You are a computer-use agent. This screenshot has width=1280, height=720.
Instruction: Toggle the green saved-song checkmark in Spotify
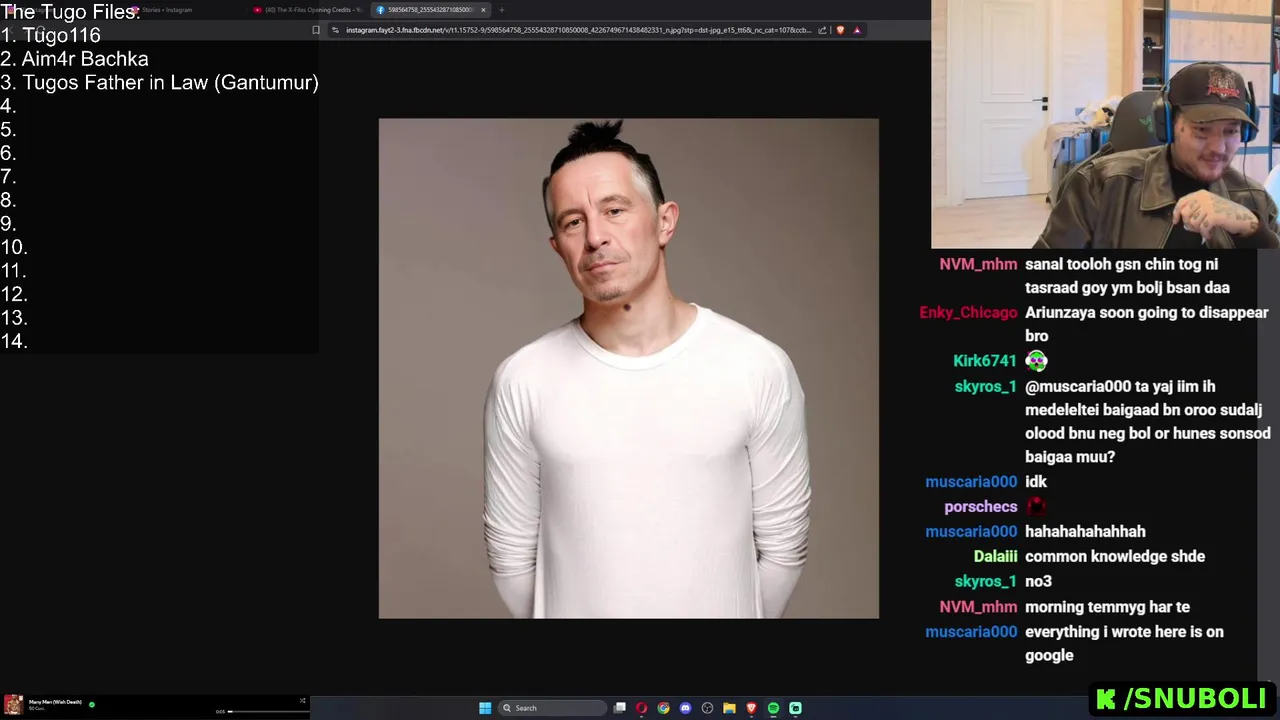(x=92, y=704)
